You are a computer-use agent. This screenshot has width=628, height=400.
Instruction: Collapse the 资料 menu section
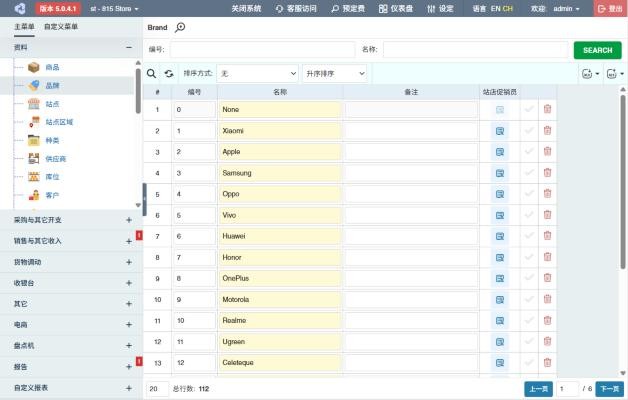pos(129,47)
